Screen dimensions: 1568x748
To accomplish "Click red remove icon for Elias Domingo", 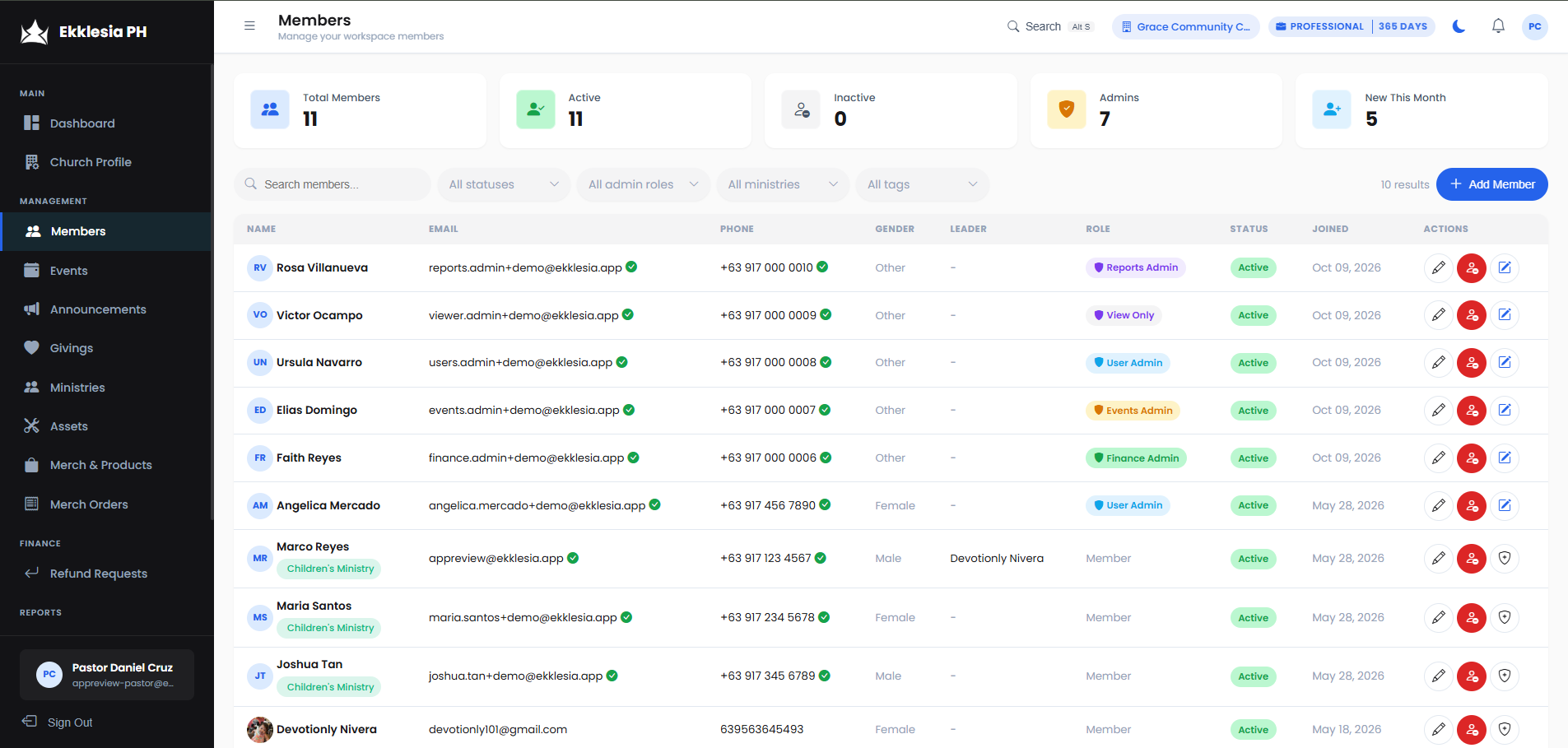I will [x=1472, y=410].
